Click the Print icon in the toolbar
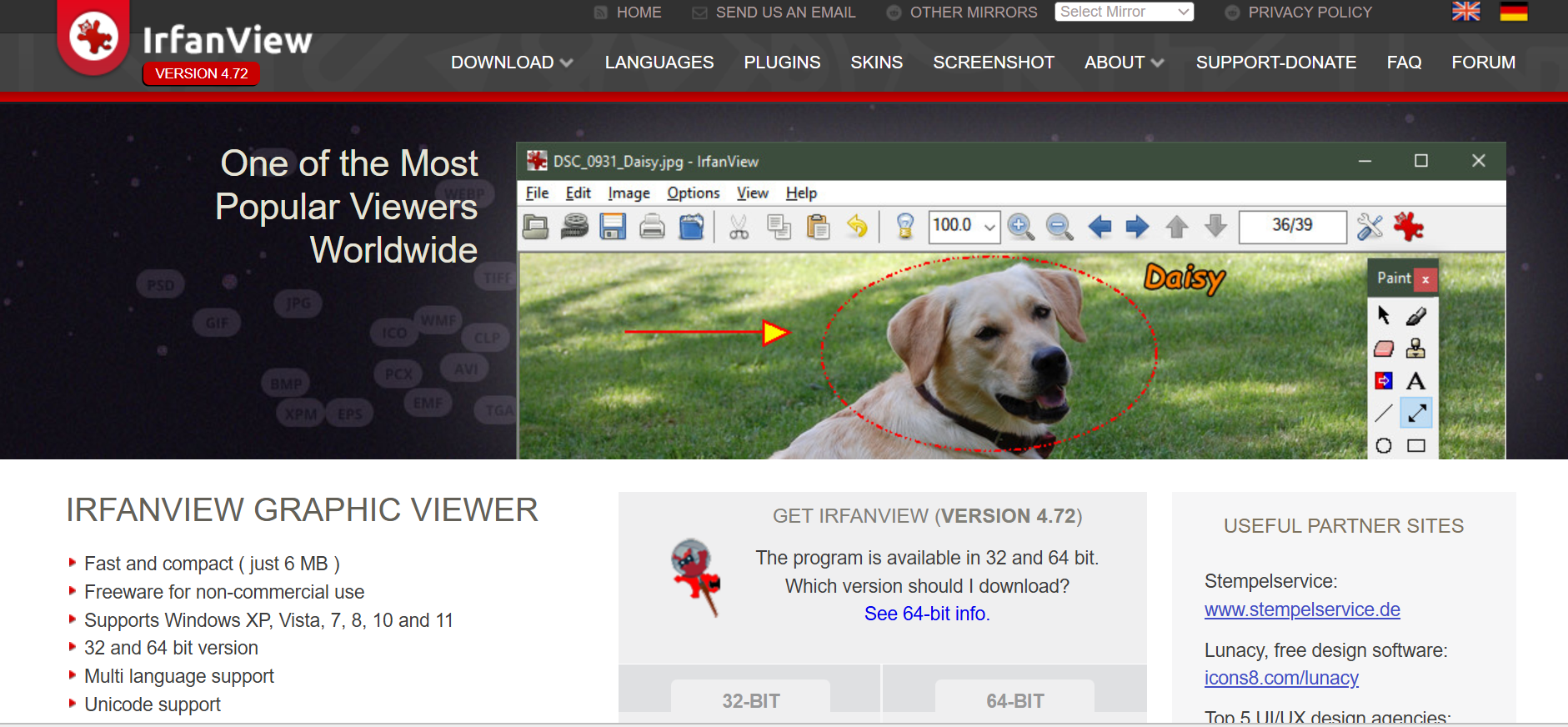Image resolution: width=1568 pixels, height=727 pixels. 652,227
